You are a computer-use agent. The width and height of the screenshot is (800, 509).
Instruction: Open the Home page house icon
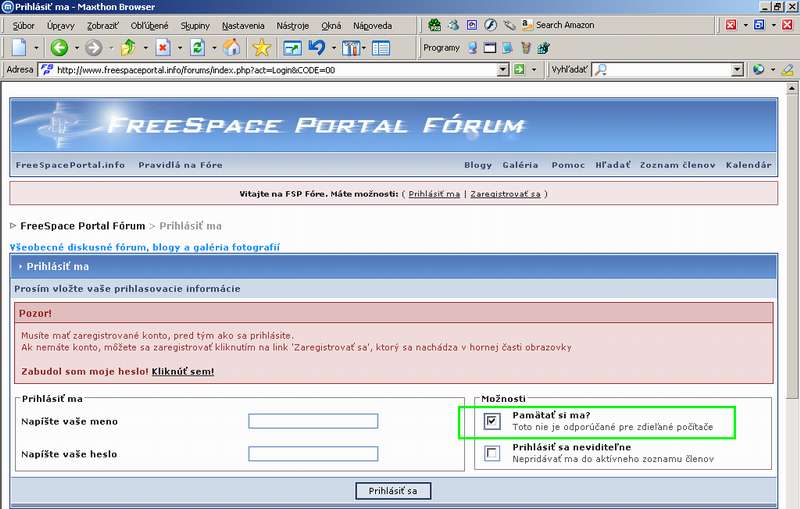click(232, 48)
